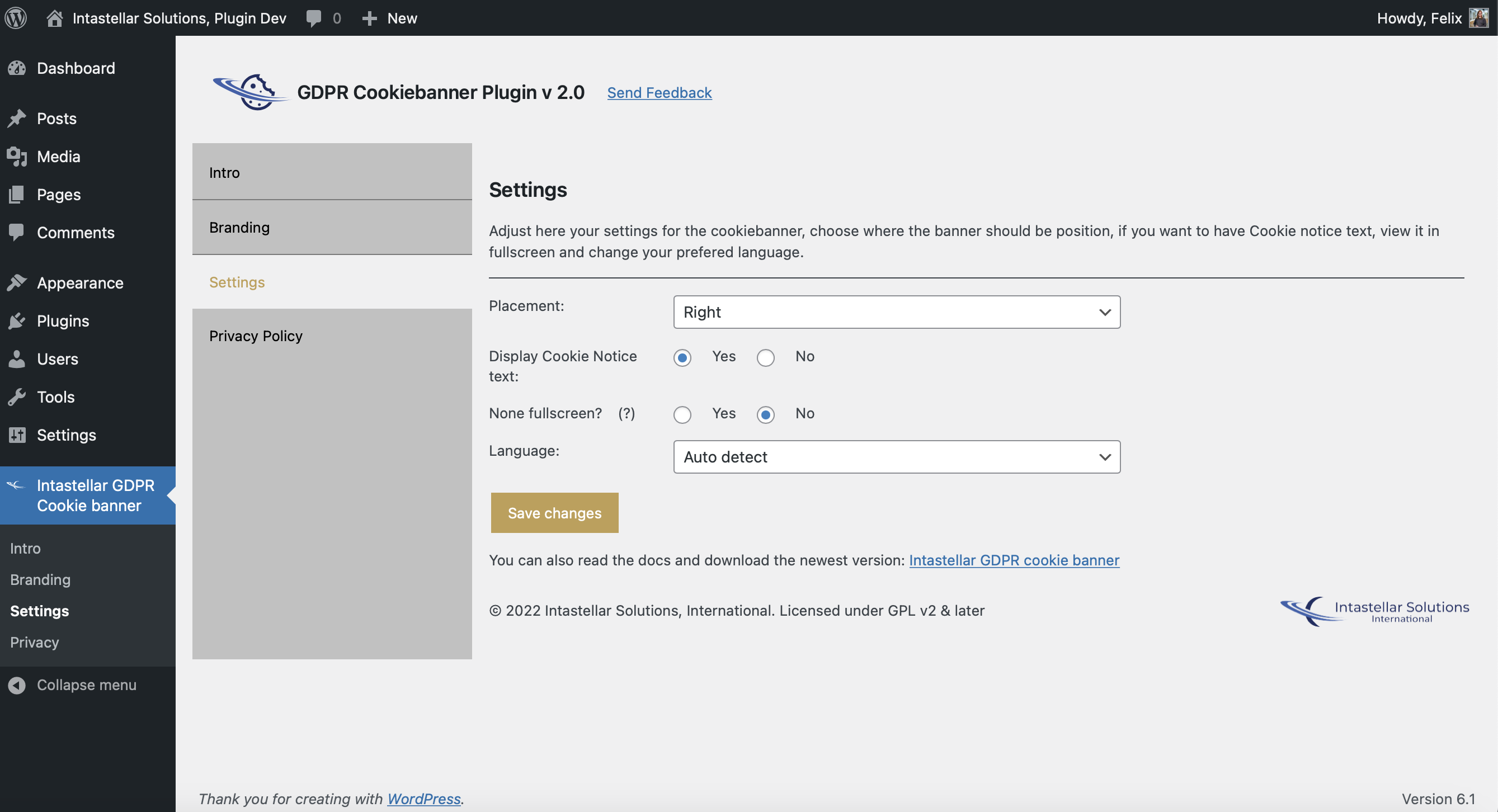The width and height of the screenshot is (1498, 812).
Task: Click the Settings page heading
Action: tap(527, 190)
